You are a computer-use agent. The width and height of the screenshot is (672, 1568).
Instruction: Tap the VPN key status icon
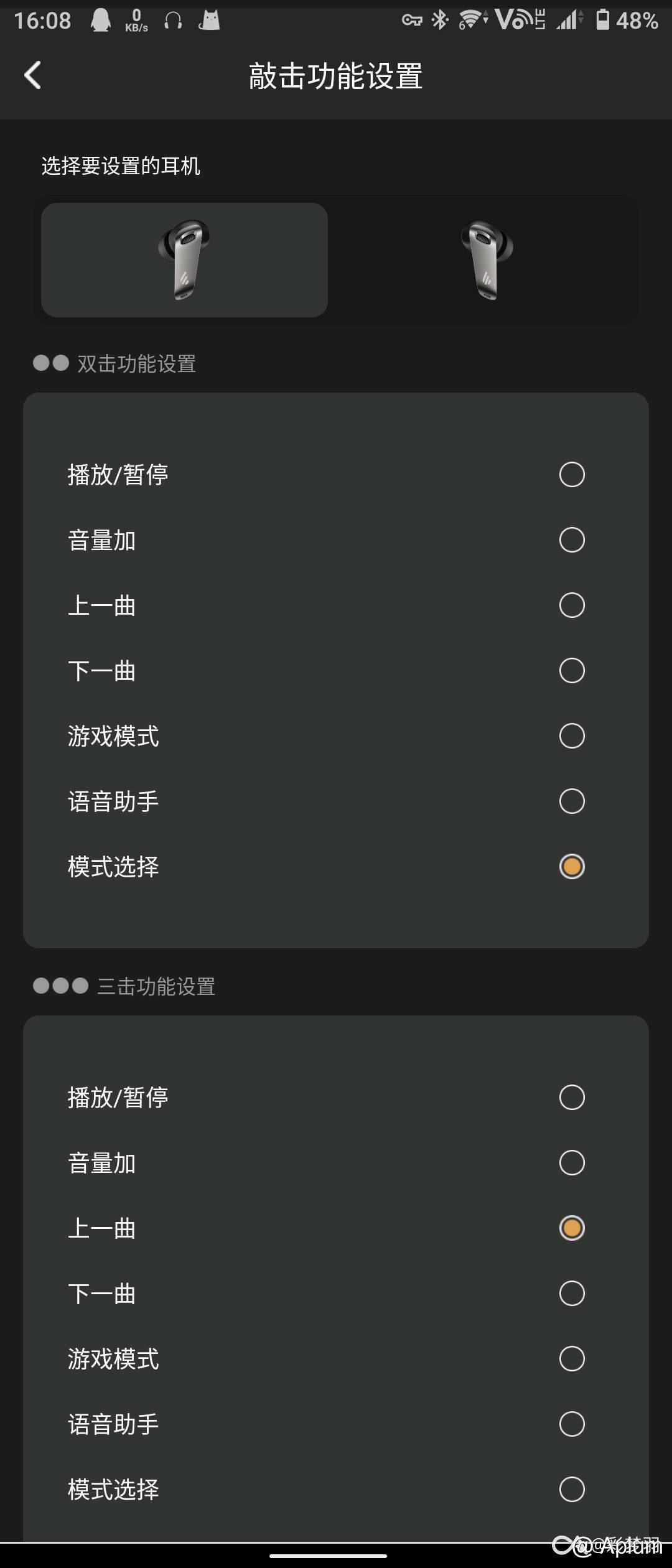pyautogui.click(x=412, y=21)
